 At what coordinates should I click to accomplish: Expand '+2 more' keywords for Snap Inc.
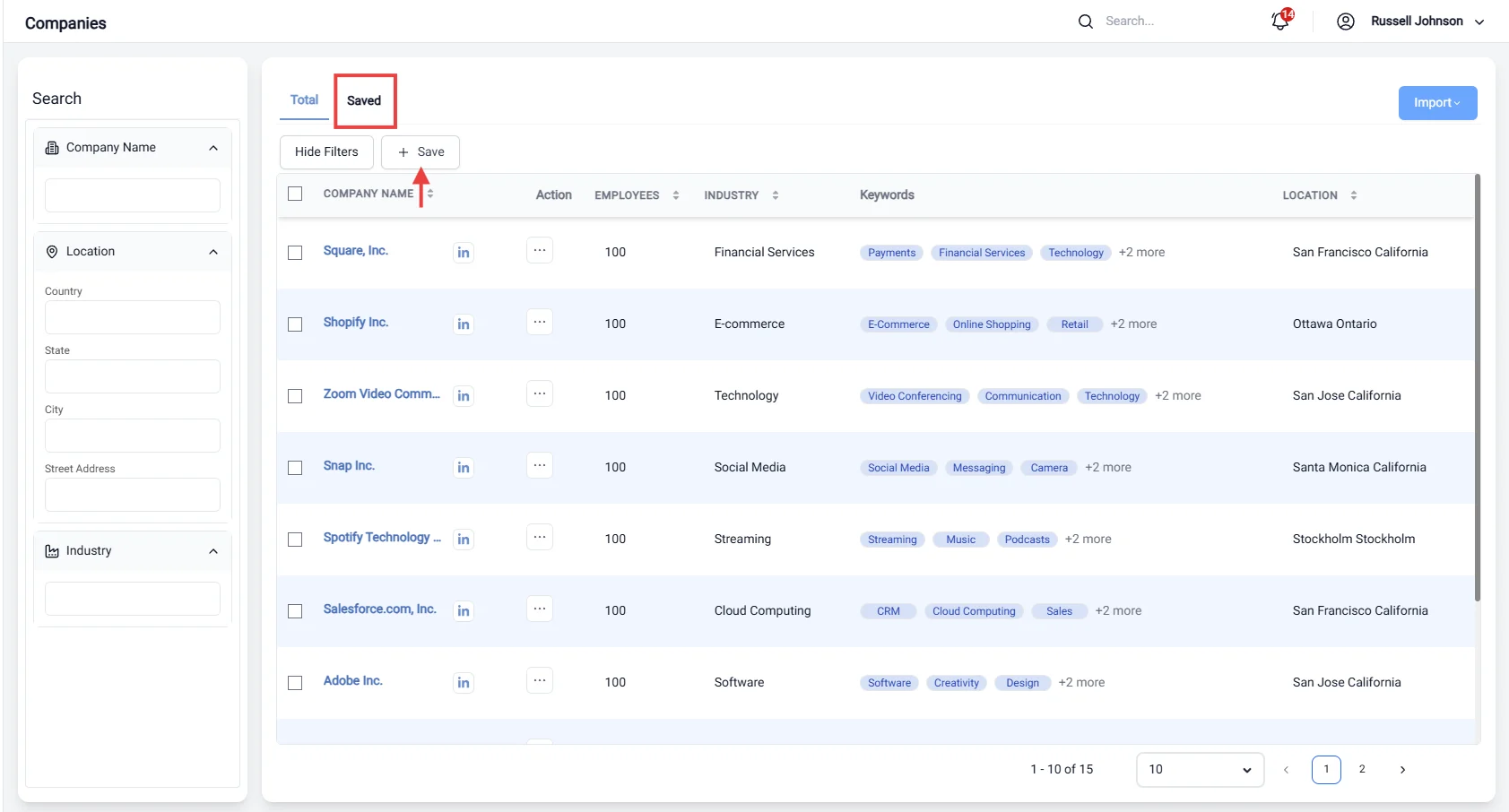point(1108,468)
